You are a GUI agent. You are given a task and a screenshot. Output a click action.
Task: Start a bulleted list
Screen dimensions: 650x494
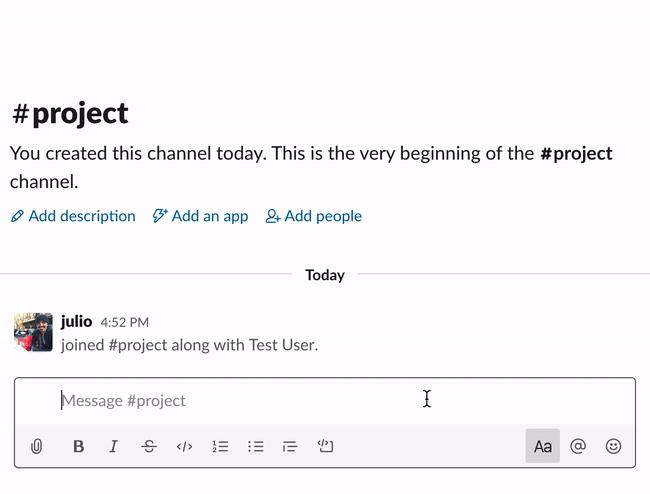(x=255, y=447)
